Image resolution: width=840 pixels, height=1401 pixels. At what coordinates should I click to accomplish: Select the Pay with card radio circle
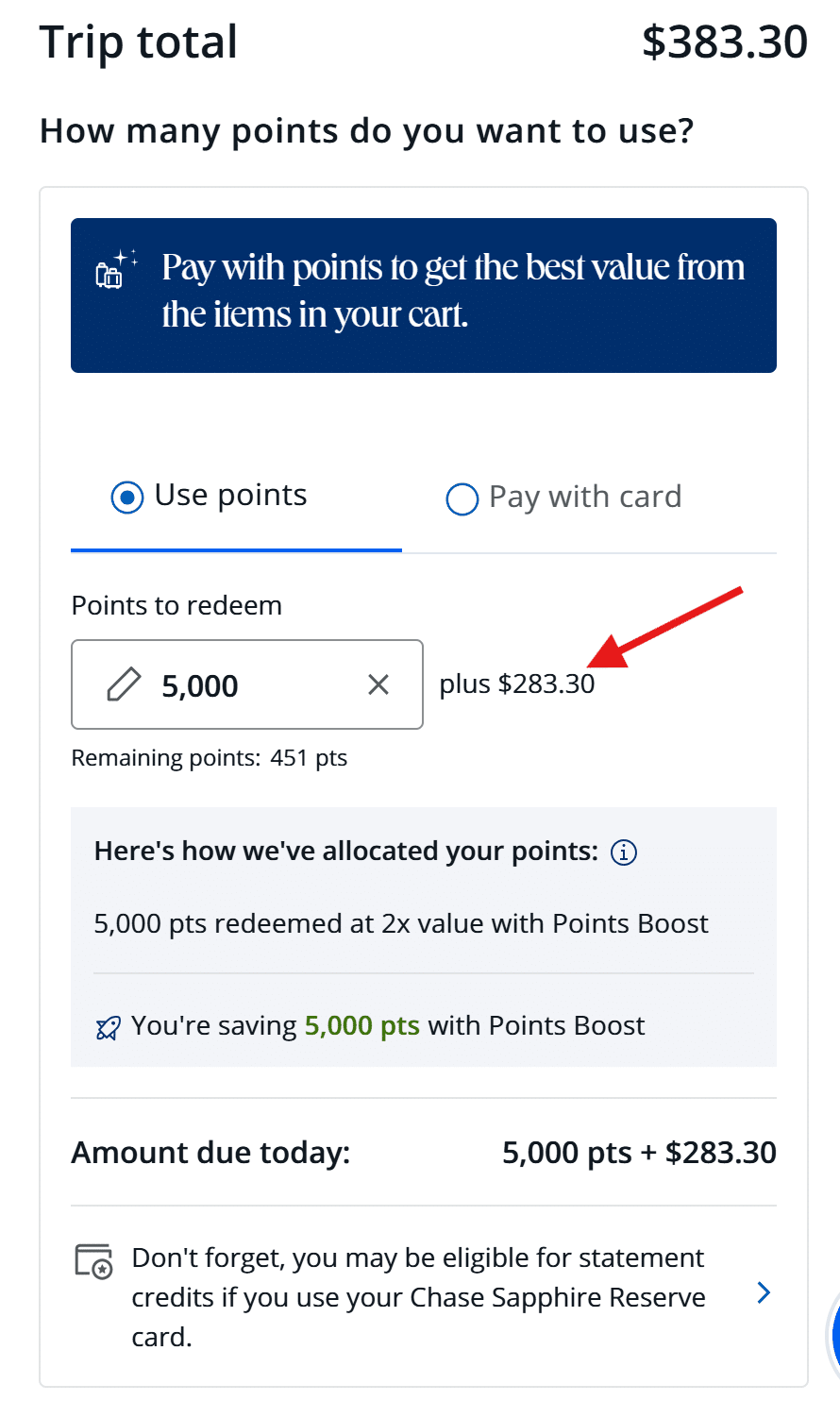[x=462, y=499]
